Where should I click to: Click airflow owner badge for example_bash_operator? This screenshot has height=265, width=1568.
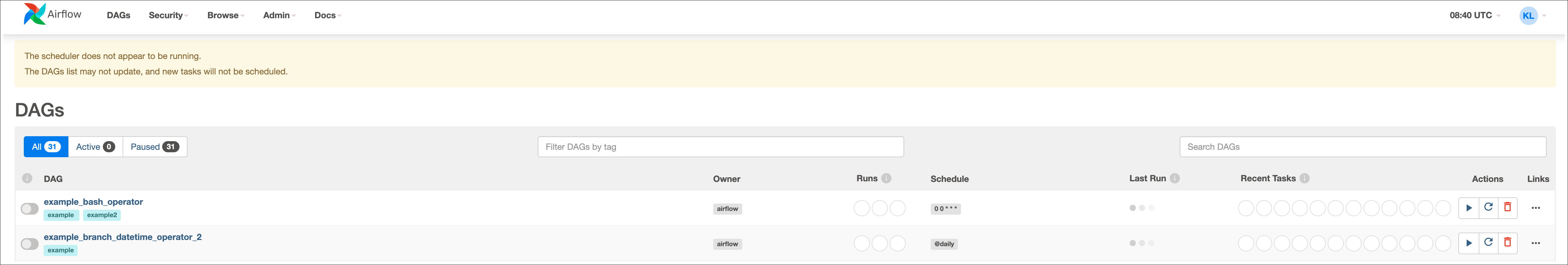pyautogui.click(x=727, y=209)
